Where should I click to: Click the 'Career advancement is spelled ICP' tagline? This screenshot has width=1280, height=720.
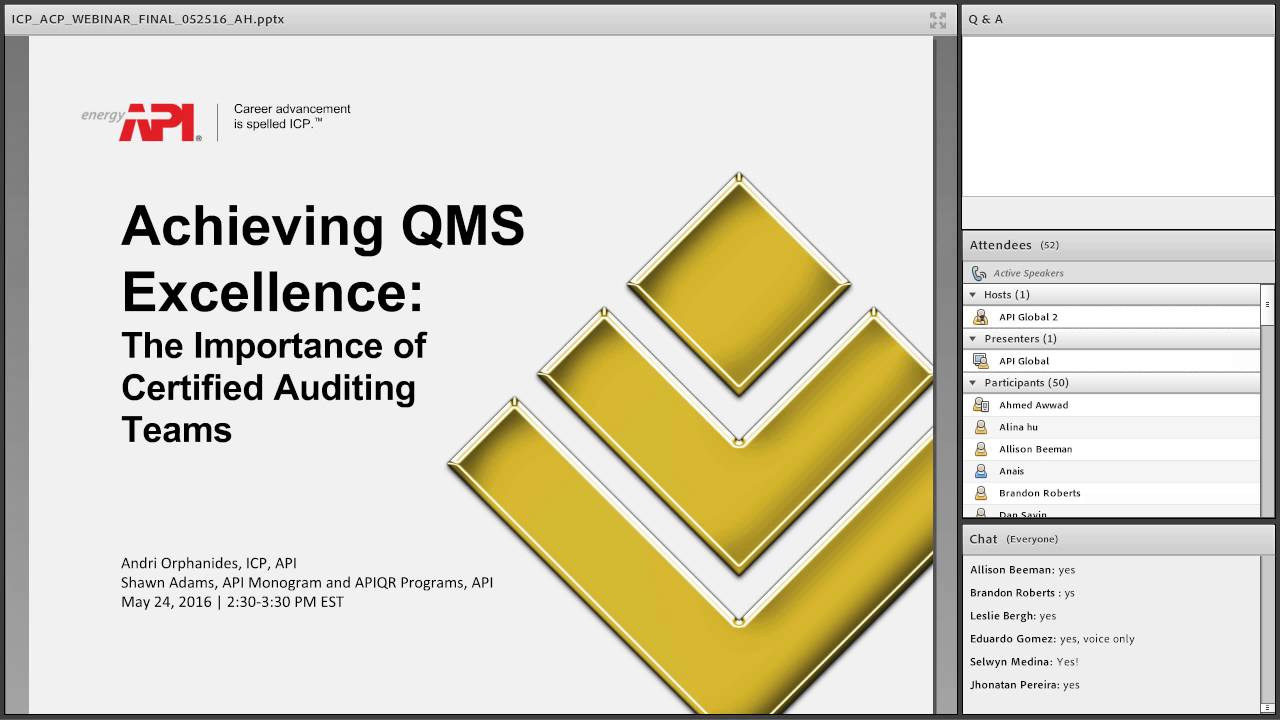click(292, 116)
